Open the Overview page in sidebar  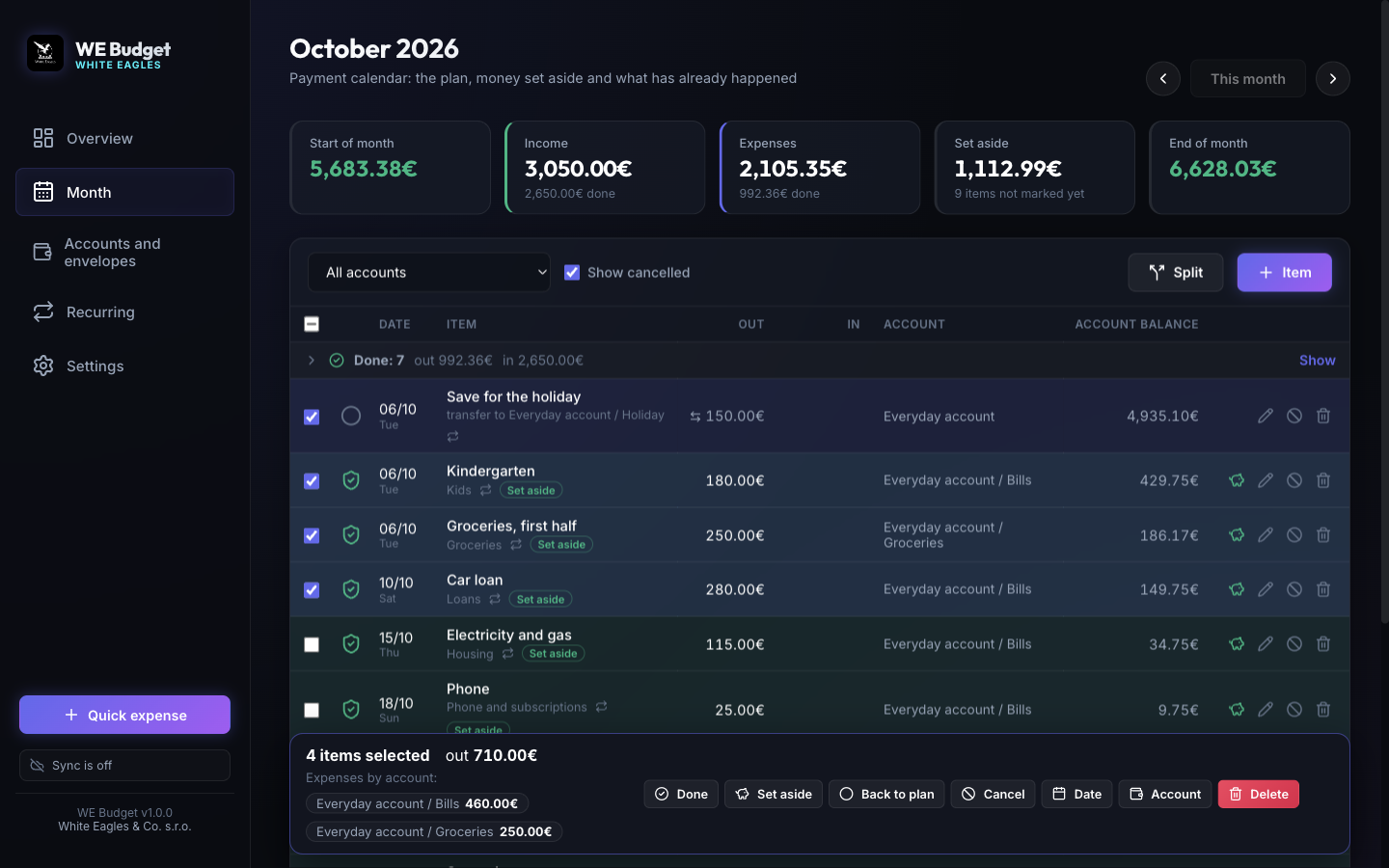coord(124,138)
